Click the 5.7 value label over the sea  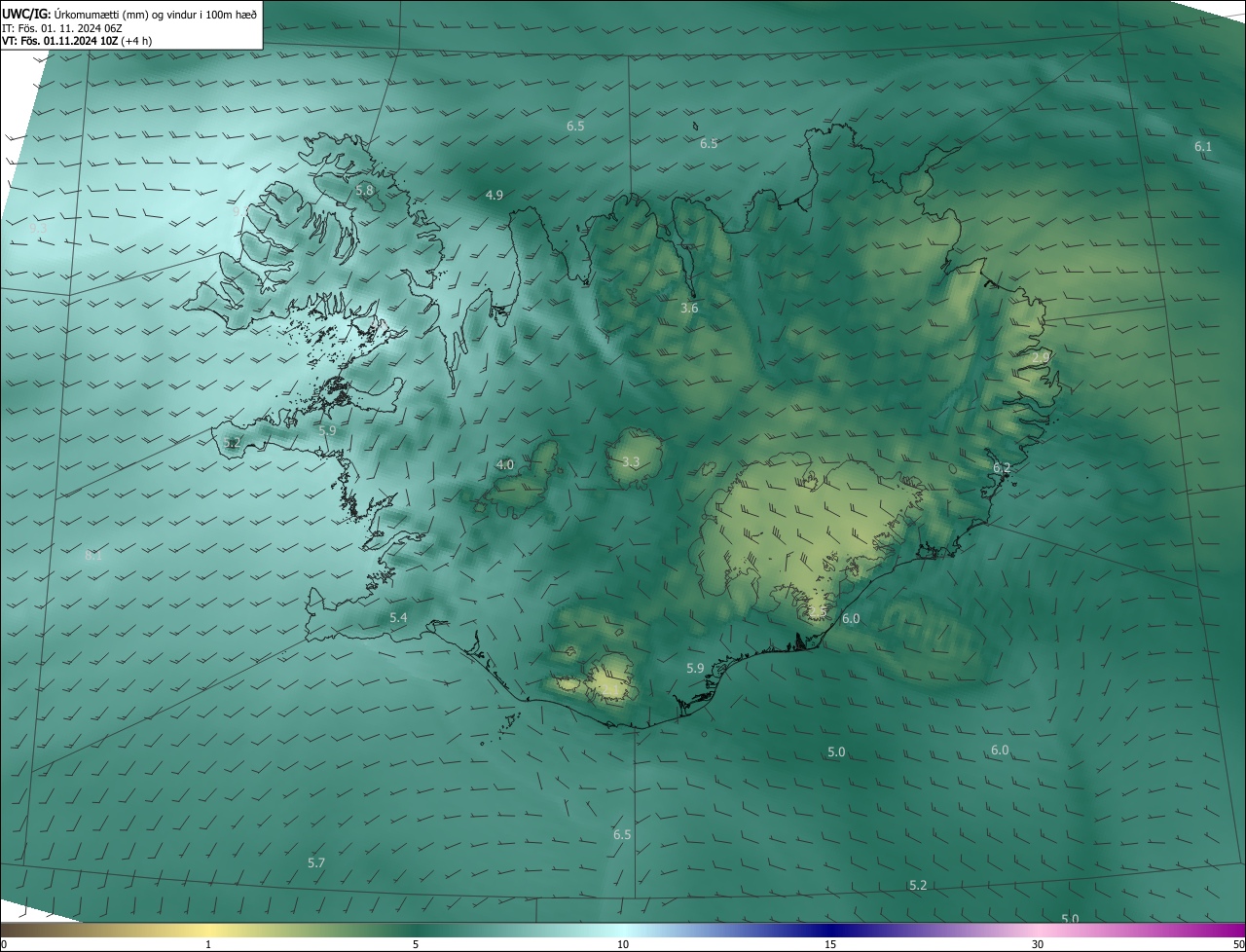[316, 862]
